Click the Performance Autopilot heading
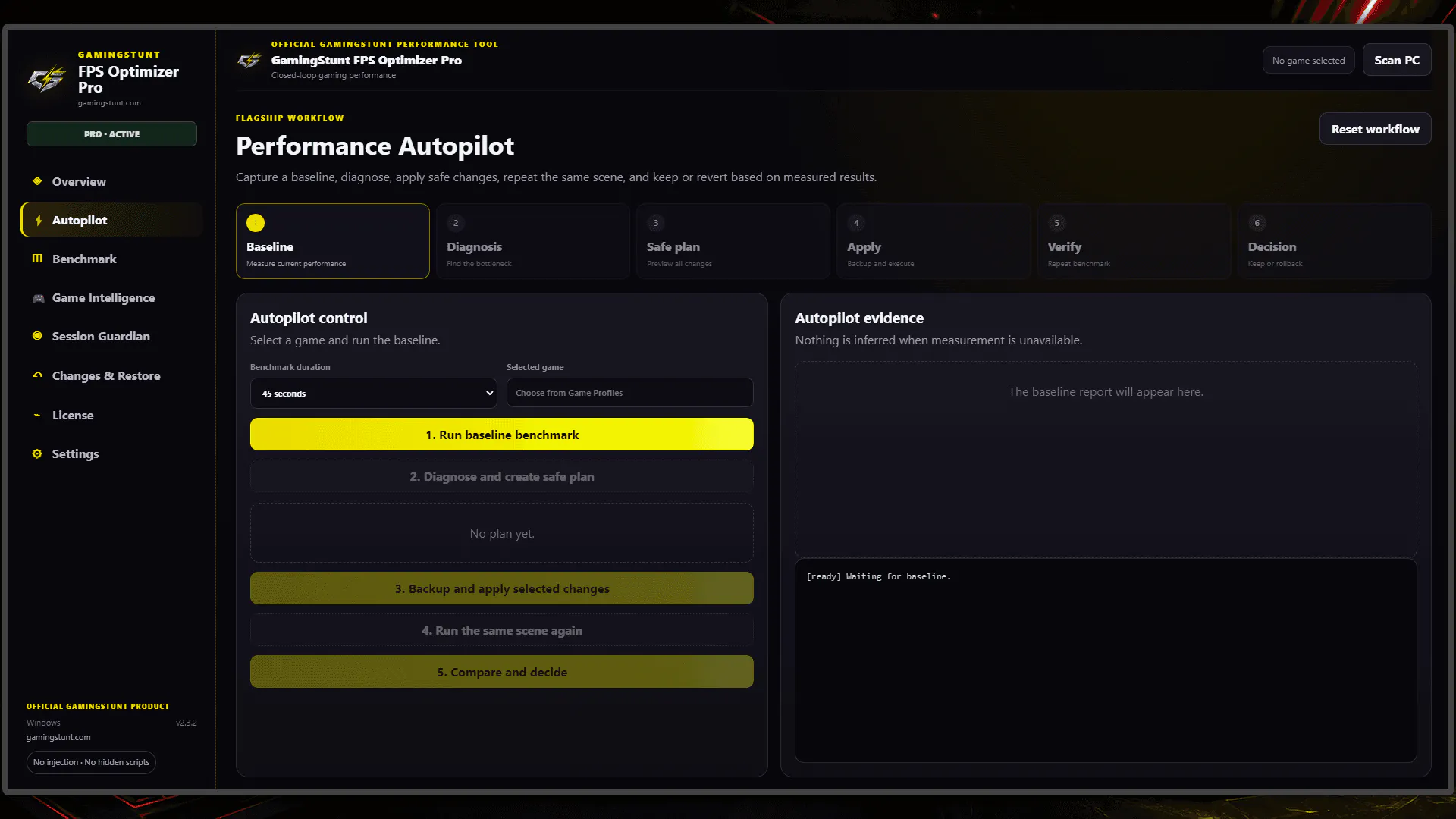 pos(375,146)
